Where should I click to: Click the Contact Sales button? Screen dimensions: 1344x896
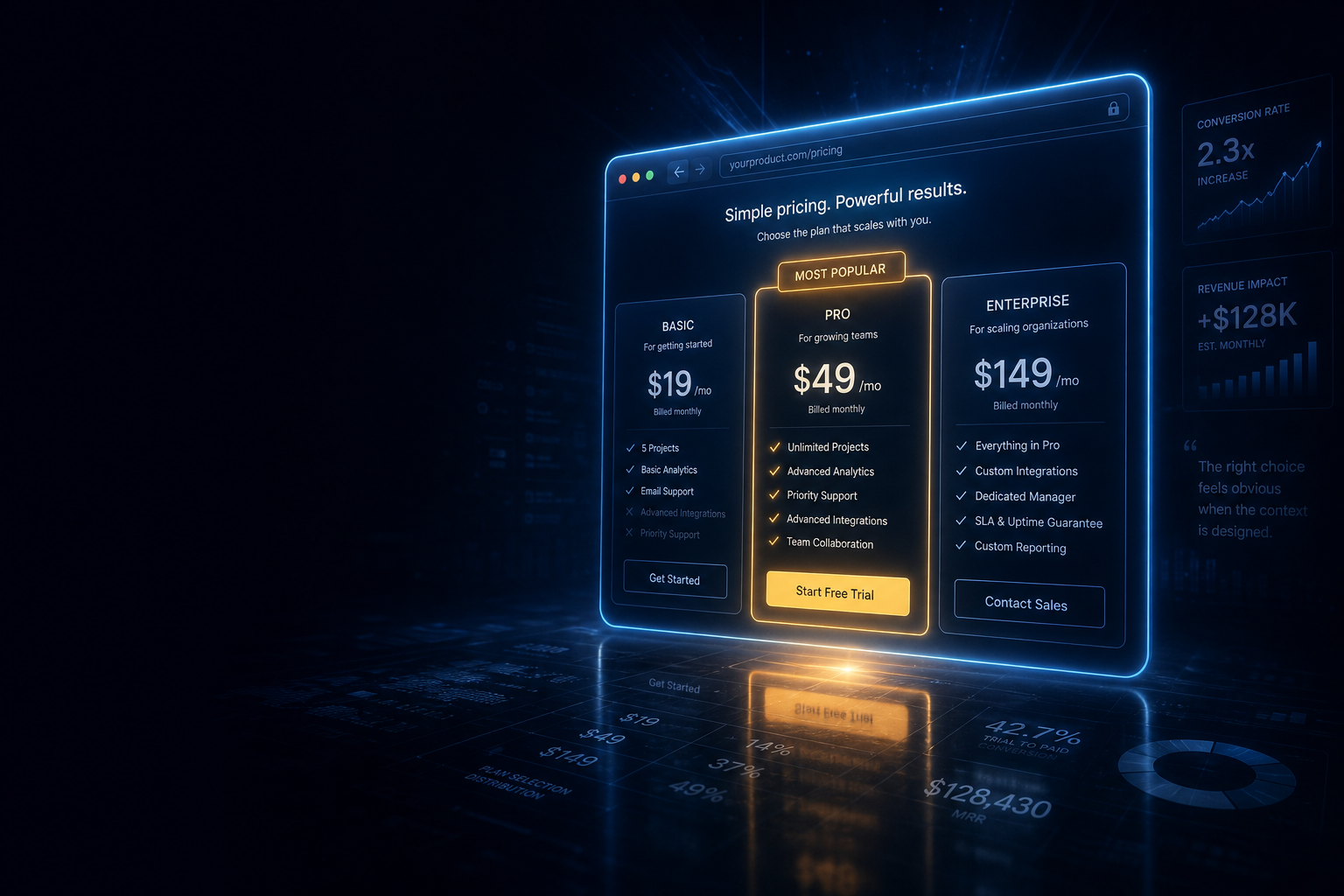point(1029,603)
